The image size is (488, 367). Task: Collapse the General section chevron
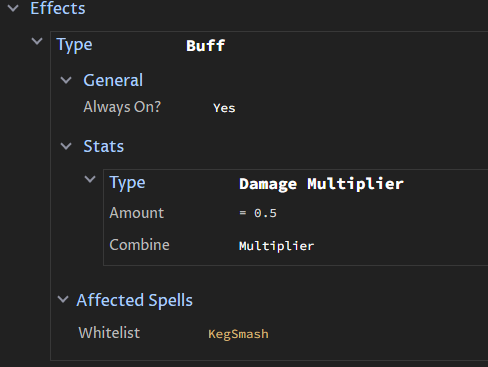click(66, 80)
